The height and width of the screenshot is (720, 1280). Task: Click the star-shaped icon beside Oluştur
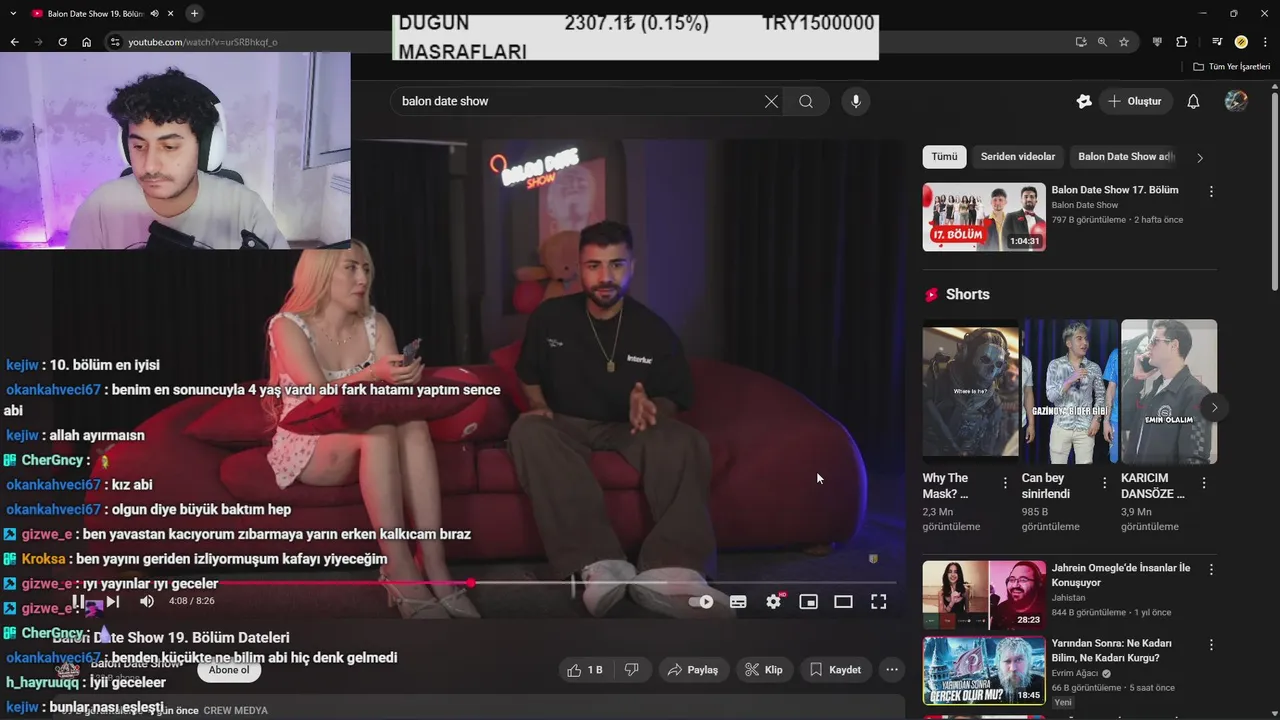point(1084,101)
